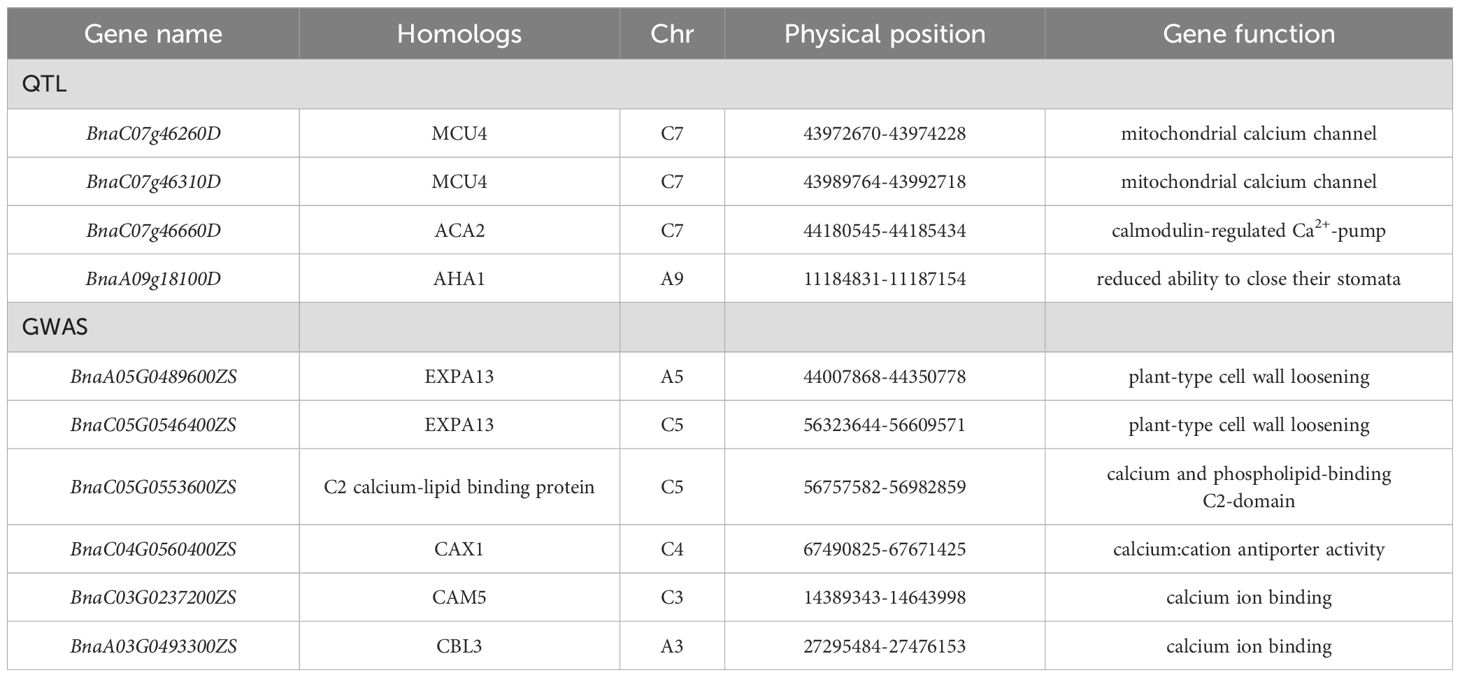Viewport: 1460px width, 677px height.
Task: Click the Chr column header
Action: 672,34
